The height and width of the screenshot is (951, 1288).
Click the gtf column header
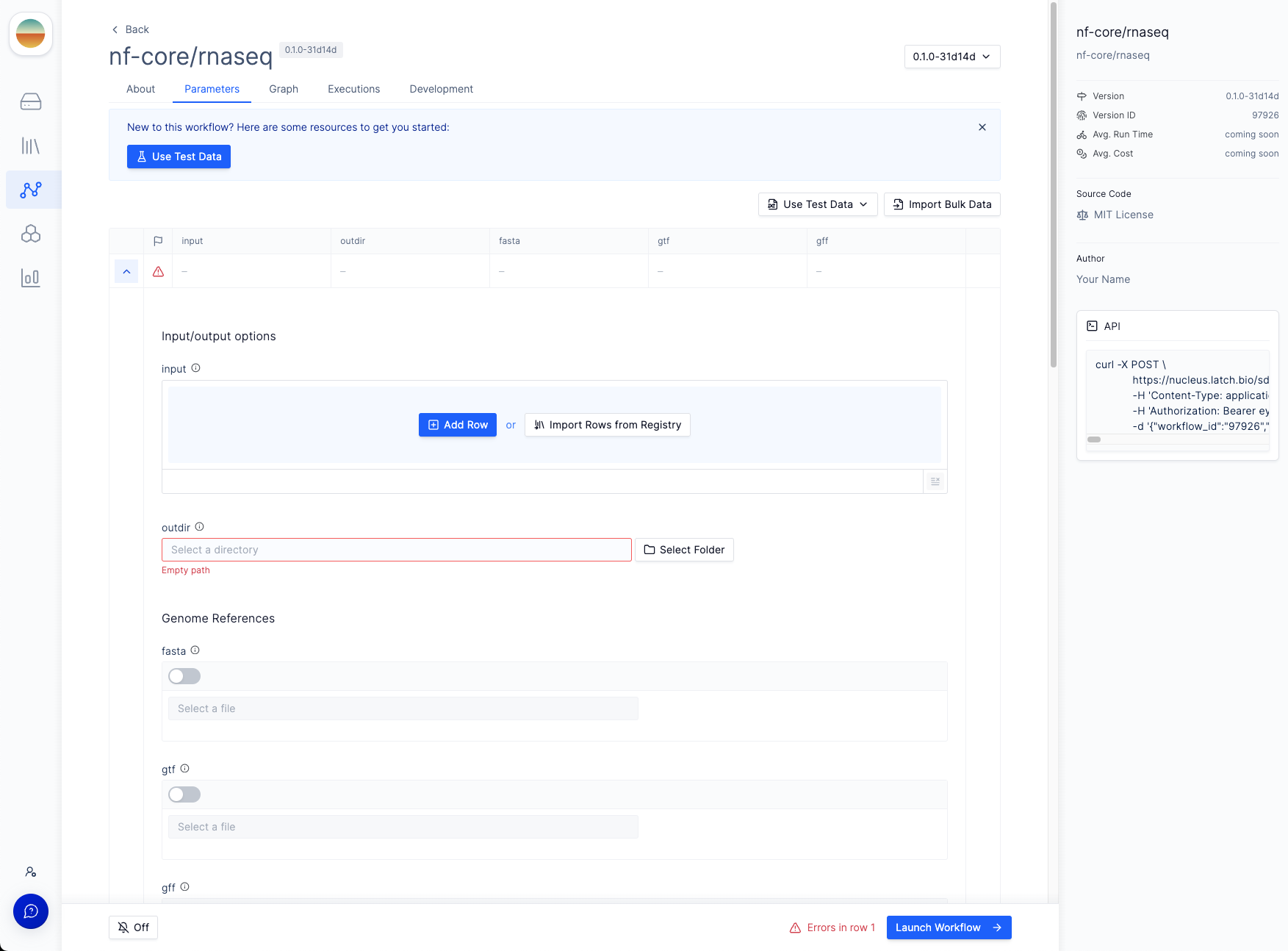727,241
